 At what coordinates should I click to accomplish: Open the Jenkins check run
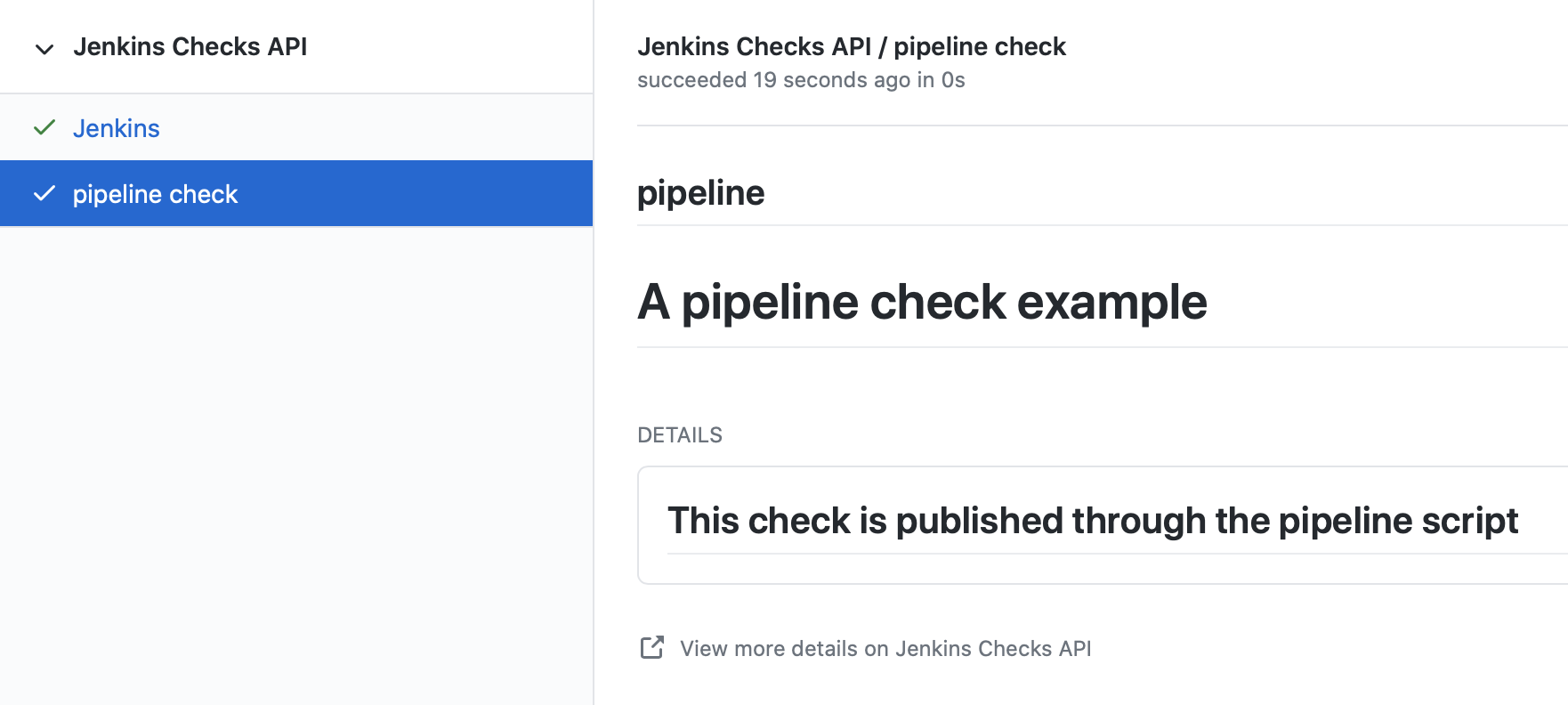(x=117, y=128)
